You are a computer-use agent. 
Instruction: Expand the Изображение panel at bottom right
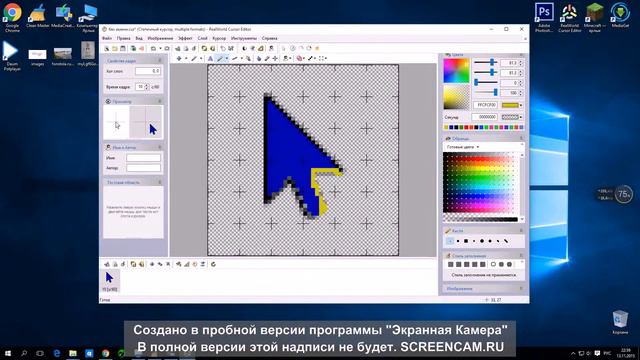coord(521,289)
